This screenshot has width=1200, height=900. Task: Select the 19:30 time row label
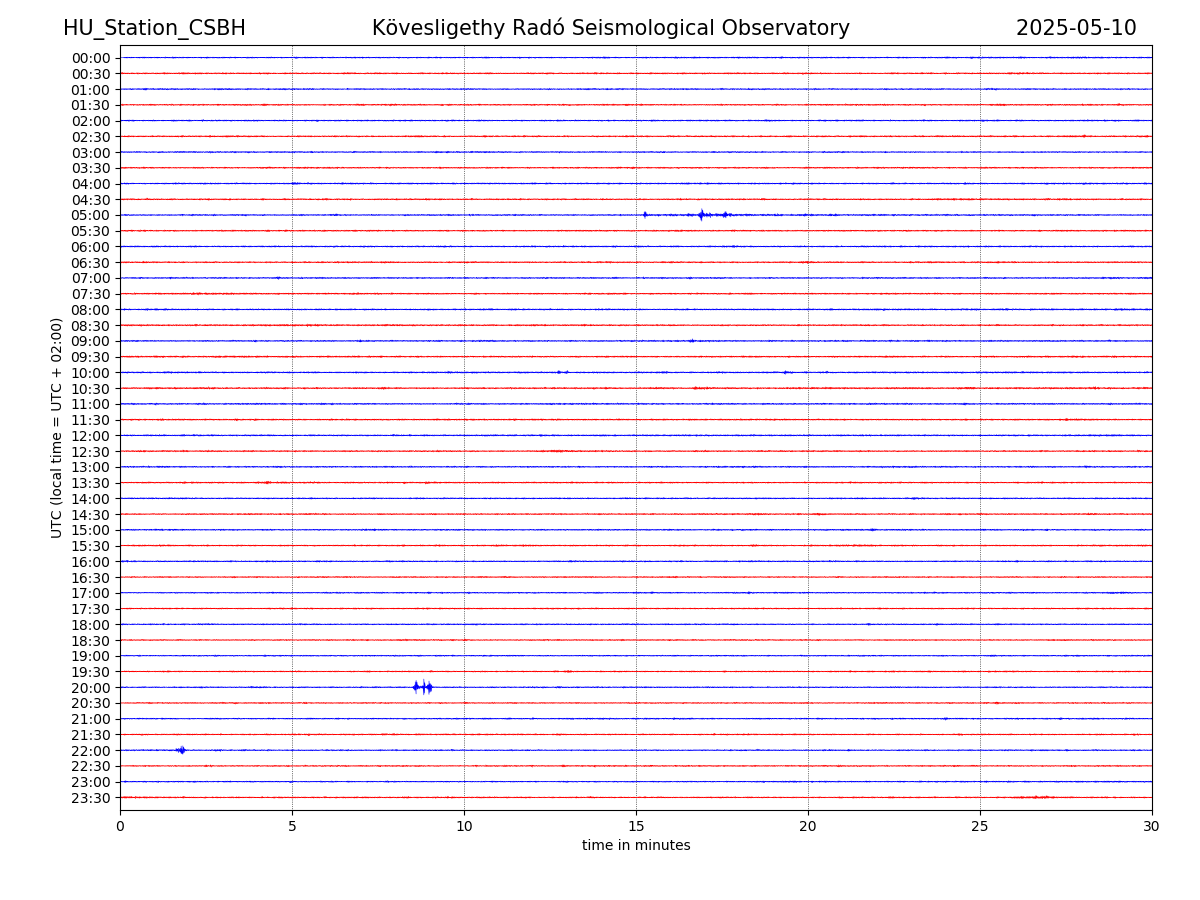click(91, 672)
